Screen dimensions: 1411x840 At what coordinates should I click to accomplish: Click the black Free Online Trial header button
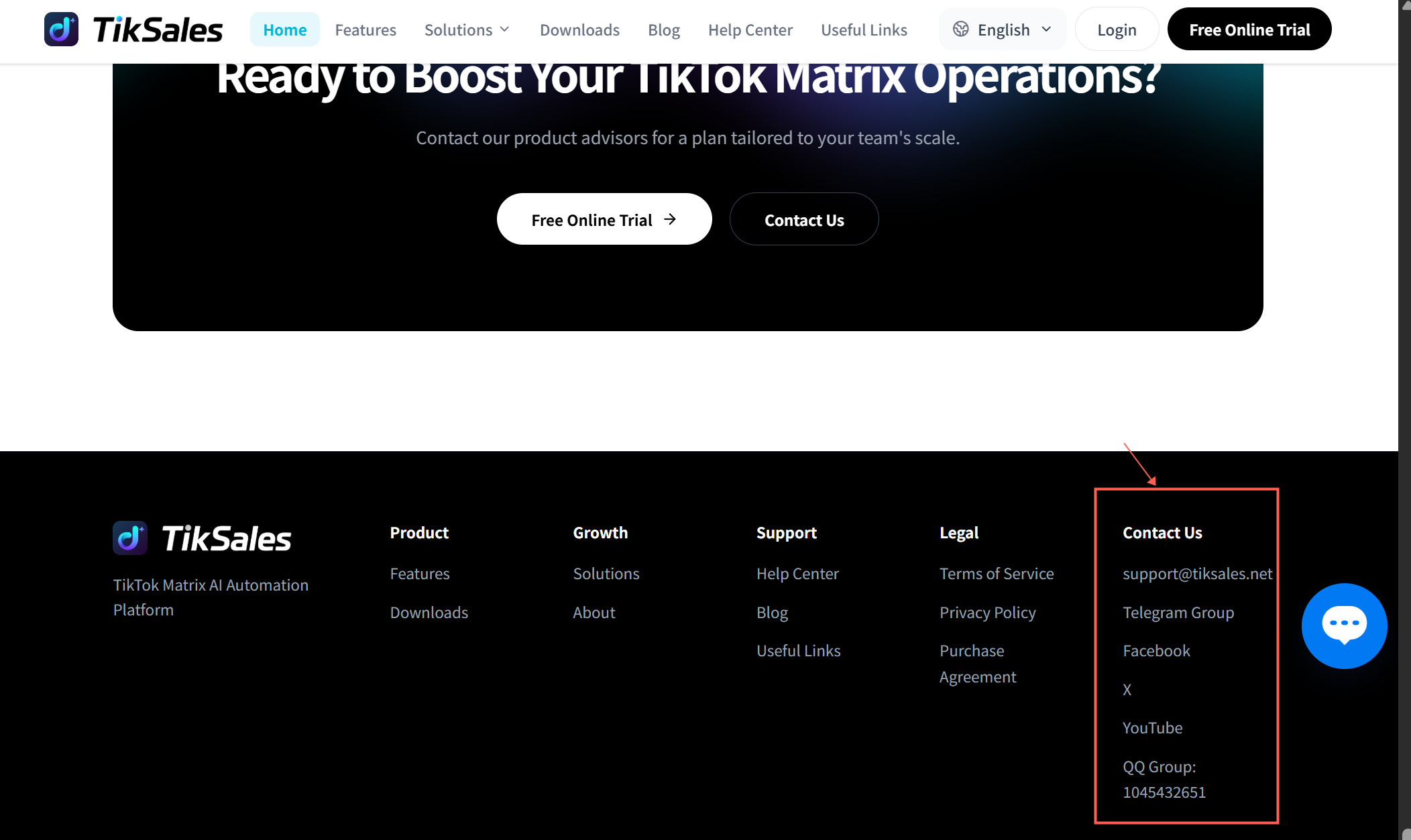pos(1249,29)
